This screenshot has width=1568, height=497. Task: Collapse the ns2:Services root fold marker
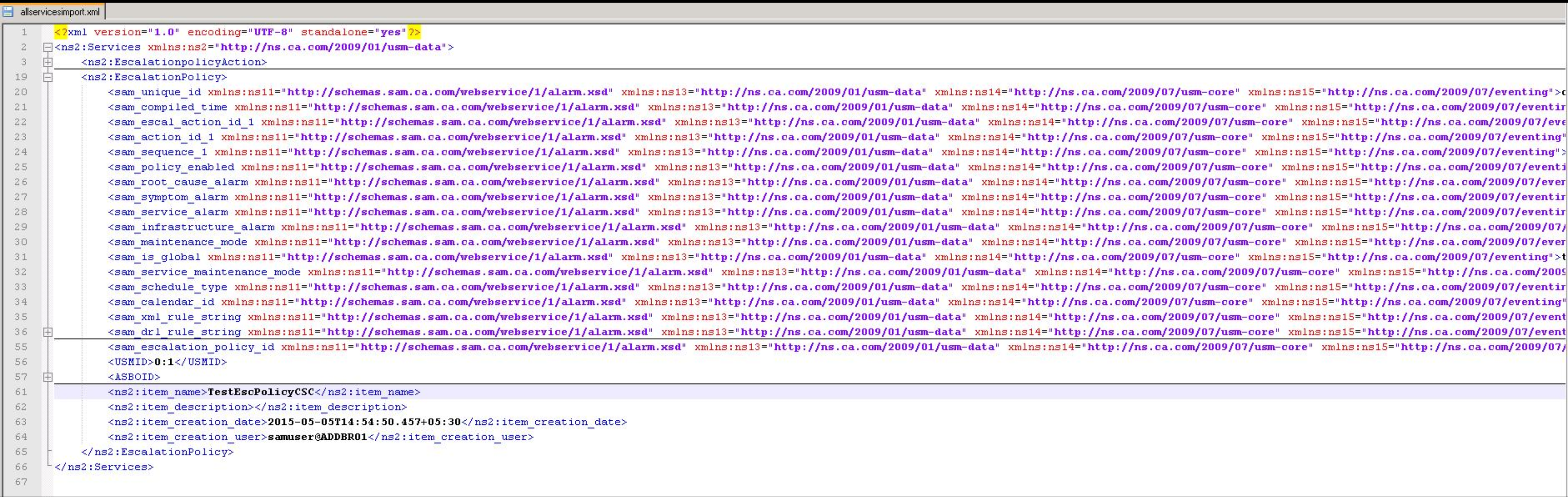(47, 47)
